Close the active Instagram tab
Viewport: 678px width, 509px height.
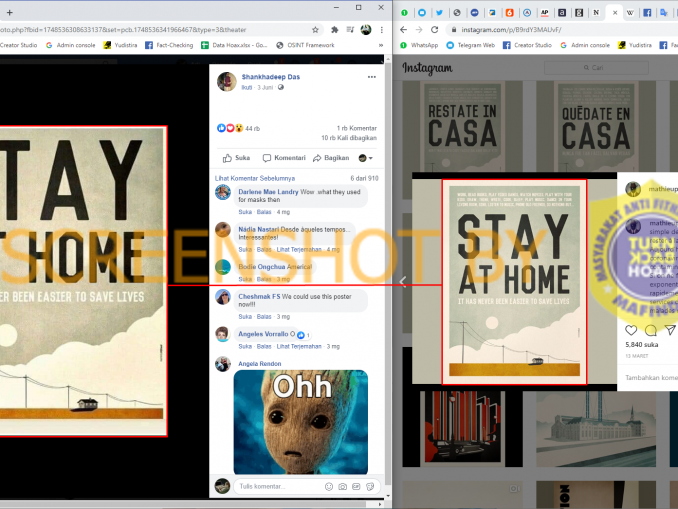(615, 13)
